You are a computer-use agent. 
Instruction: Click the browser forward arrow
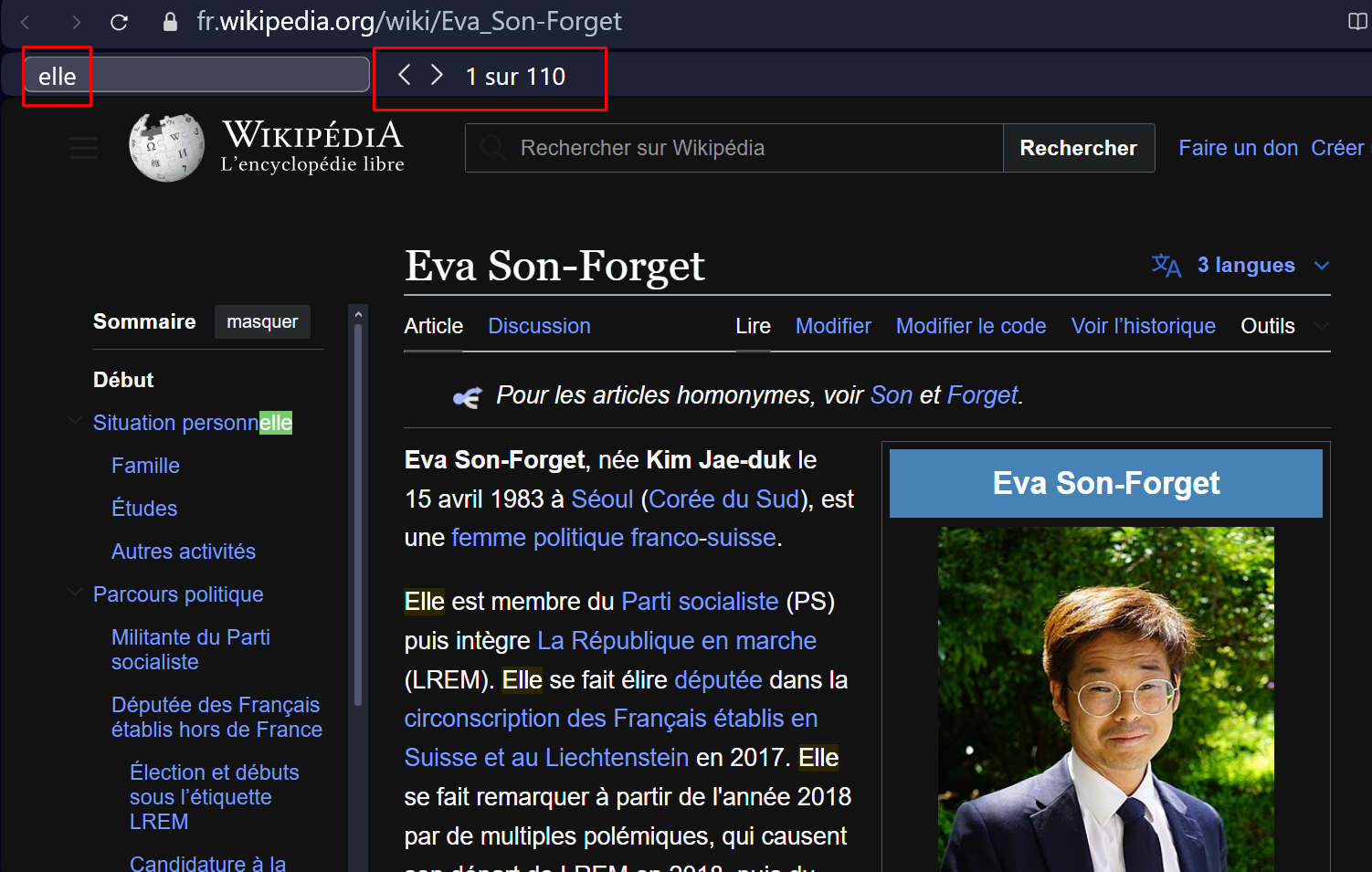point(76,22)
